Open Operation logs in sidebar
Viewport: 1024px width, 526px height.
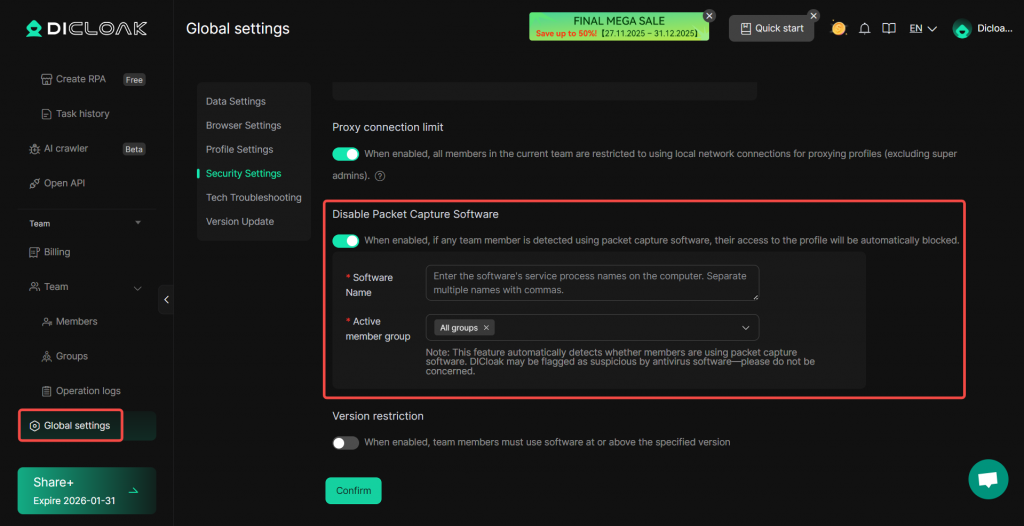pos(88,391)
